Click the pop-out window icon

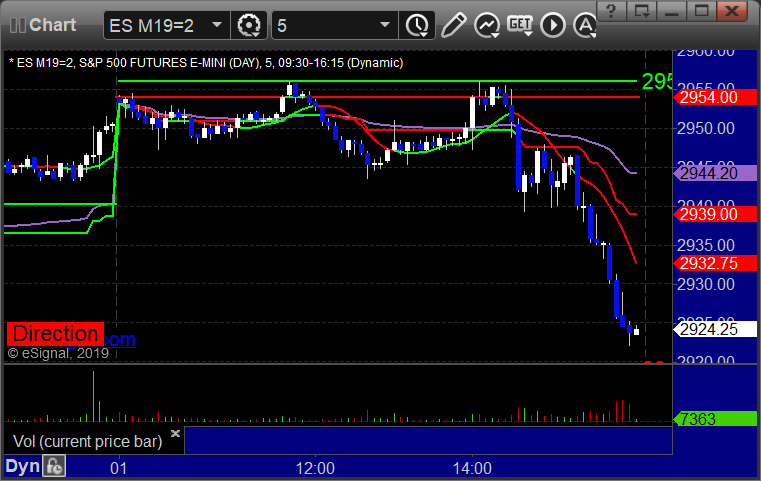point(641,11)
